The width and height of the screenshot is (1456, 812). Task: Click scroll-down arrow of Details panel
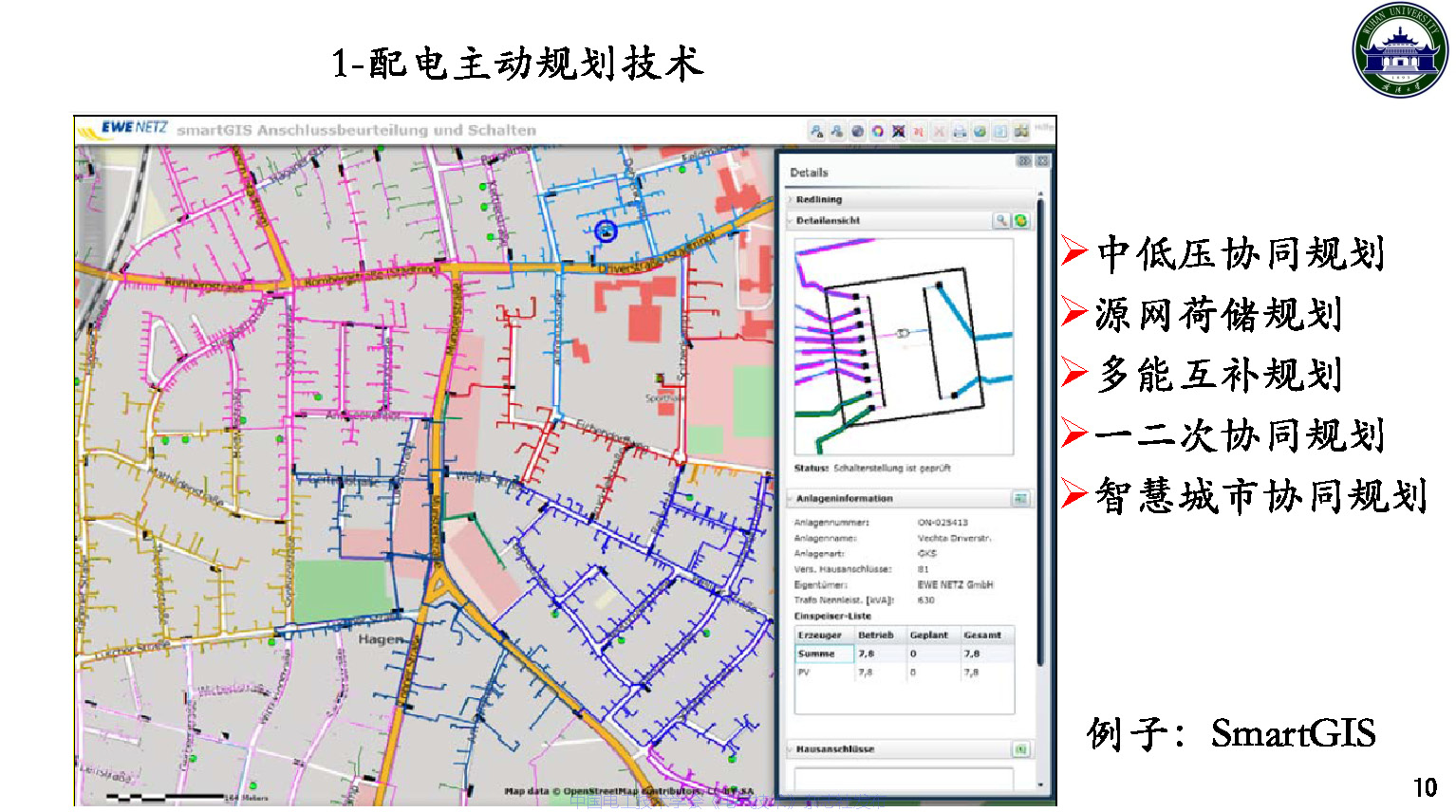click(x=1041, y=785)
